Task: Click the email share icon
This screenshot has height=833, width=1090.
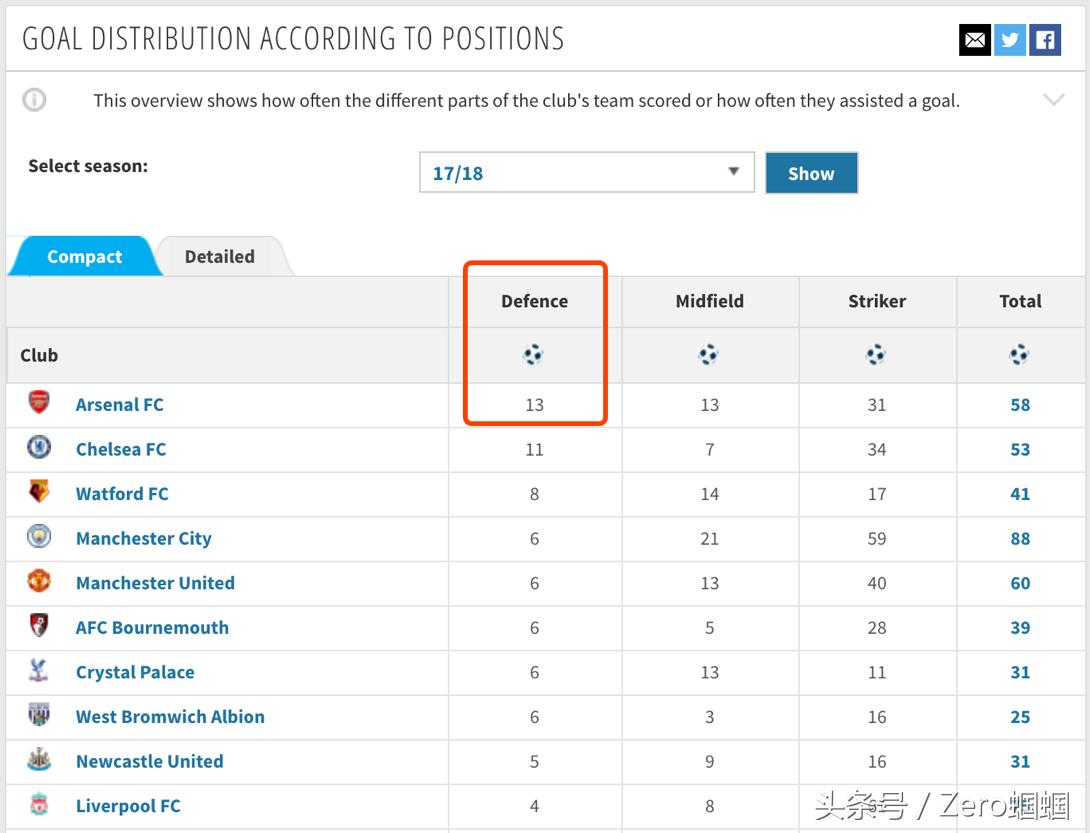Action: pos(975,40)
